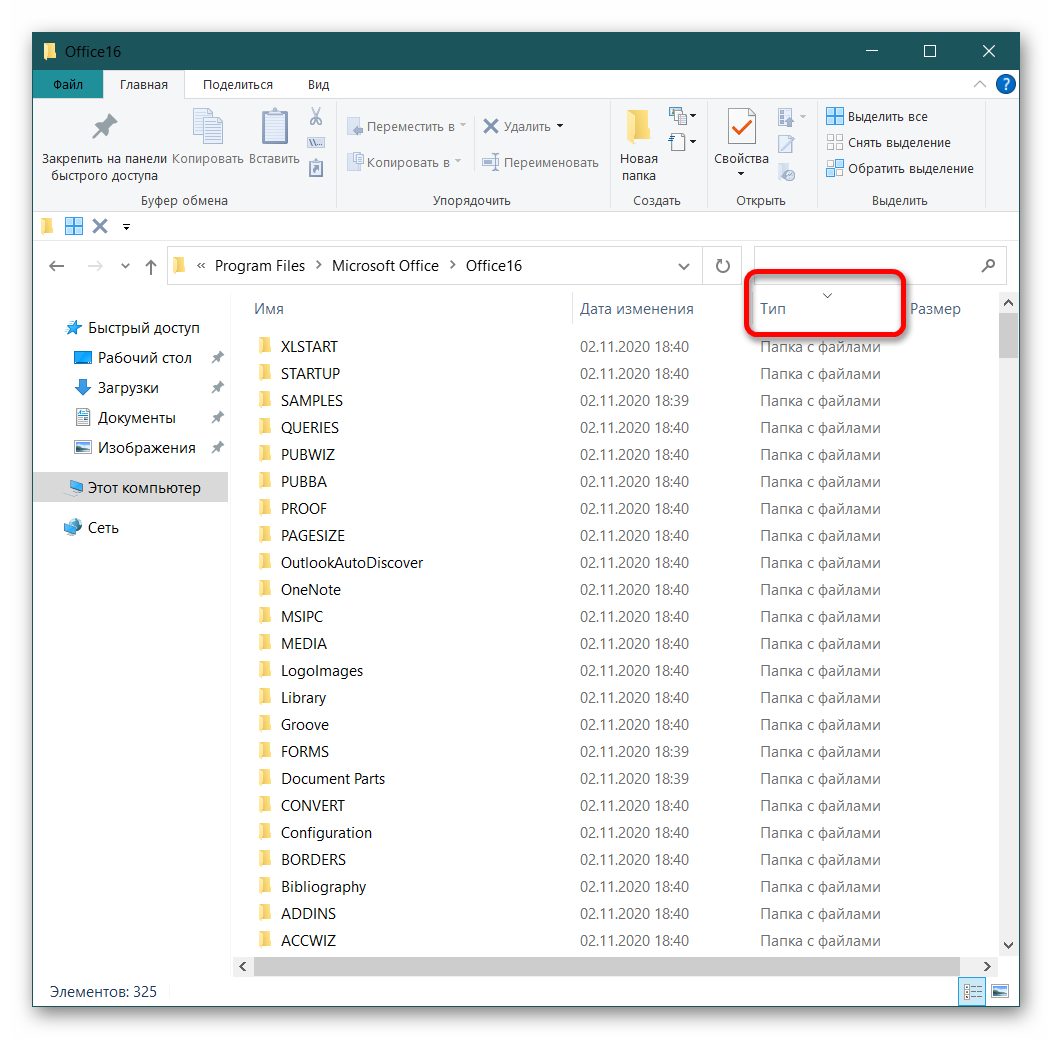Screen dimensions: 1052x1039
Task: Switch to details view in status bar
Action: pos(972,992)
